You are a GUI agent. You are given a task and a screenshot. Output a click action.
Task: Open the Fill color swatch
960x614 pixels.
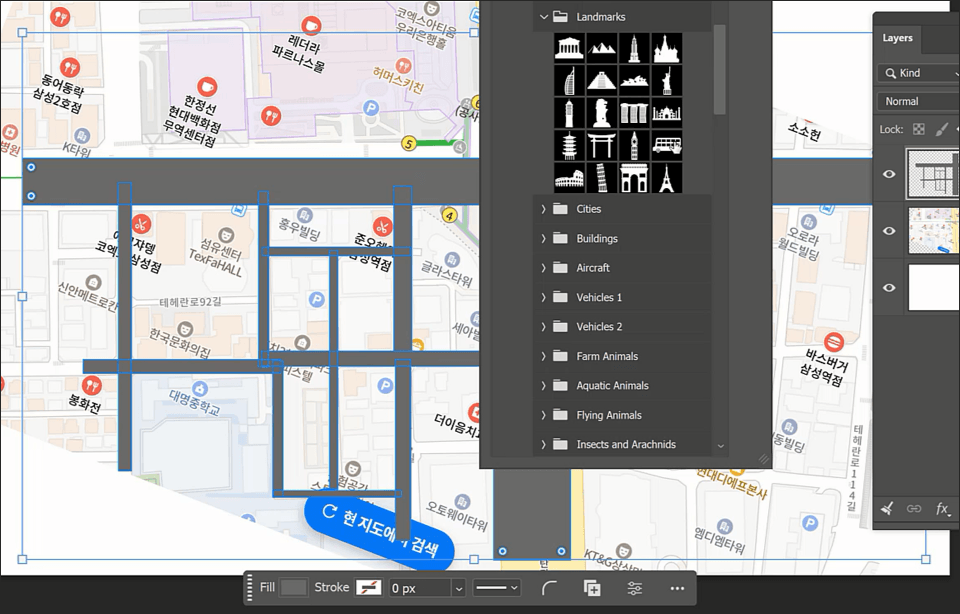click(x=293, y=588)
